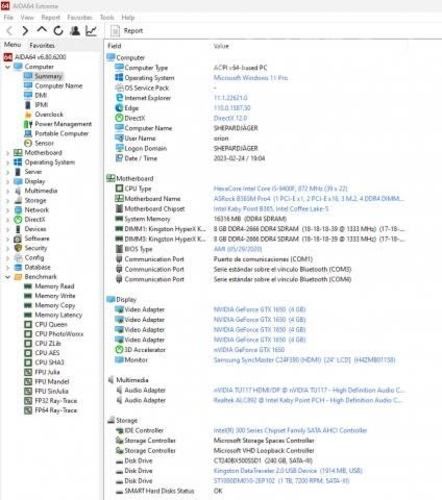Select Memory Write benchmark
The height and width of the screenshot is (500, 442).
click(x=55, y=296)
